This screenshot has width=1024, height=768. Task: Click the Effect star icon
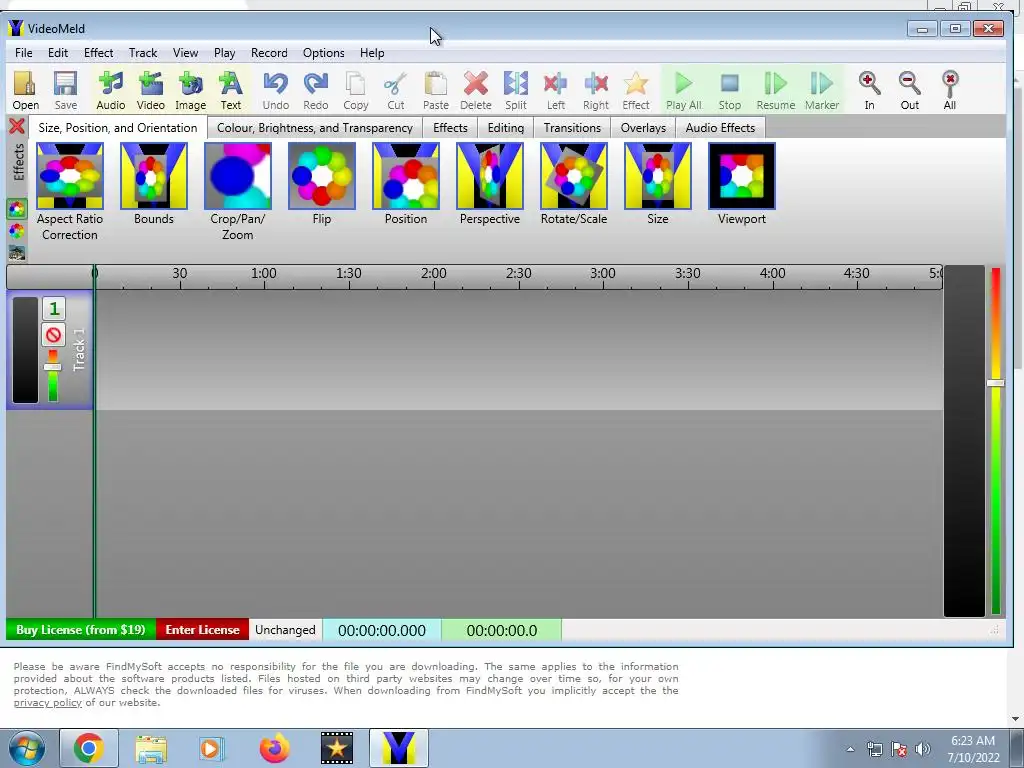coord(635,90)
